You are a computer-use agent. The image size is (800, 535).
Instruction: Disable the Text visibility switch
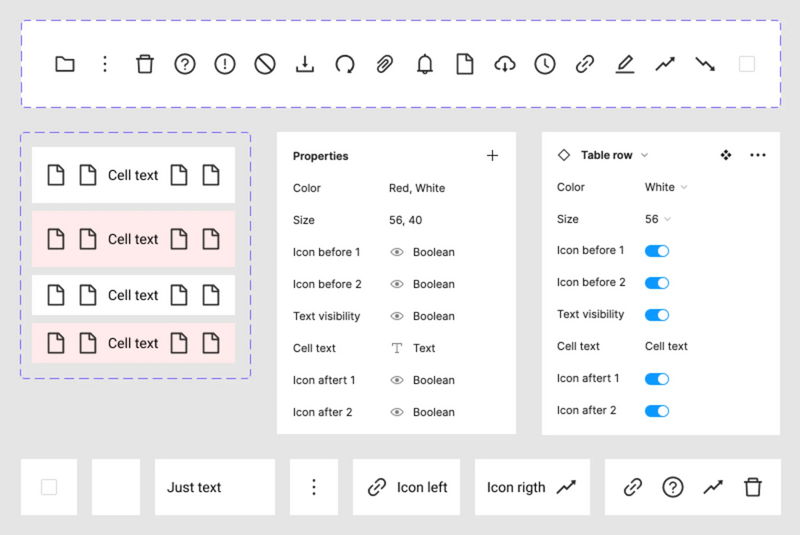(657, 315)
